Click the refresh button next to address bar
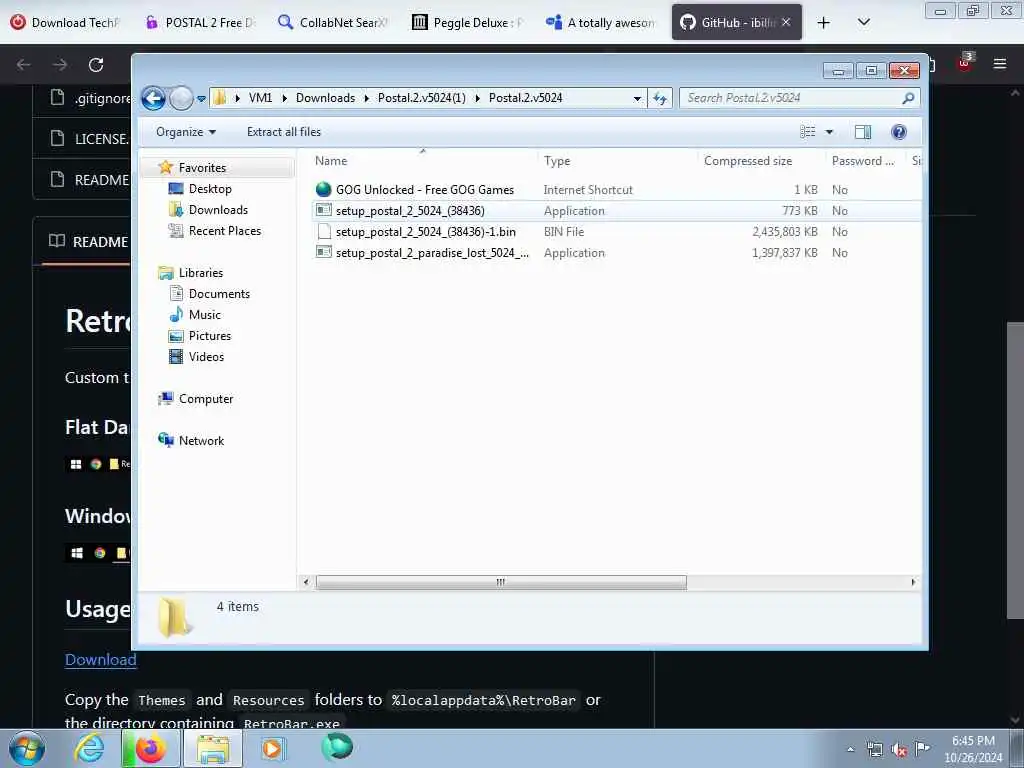Screen dimensions: 1024x768 click(x=660, y=99)
